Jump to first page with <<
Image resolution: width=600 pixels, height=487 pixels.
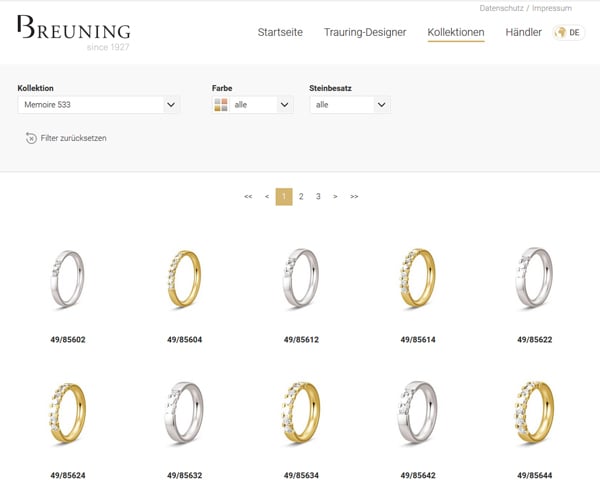(x=248, y=197)
